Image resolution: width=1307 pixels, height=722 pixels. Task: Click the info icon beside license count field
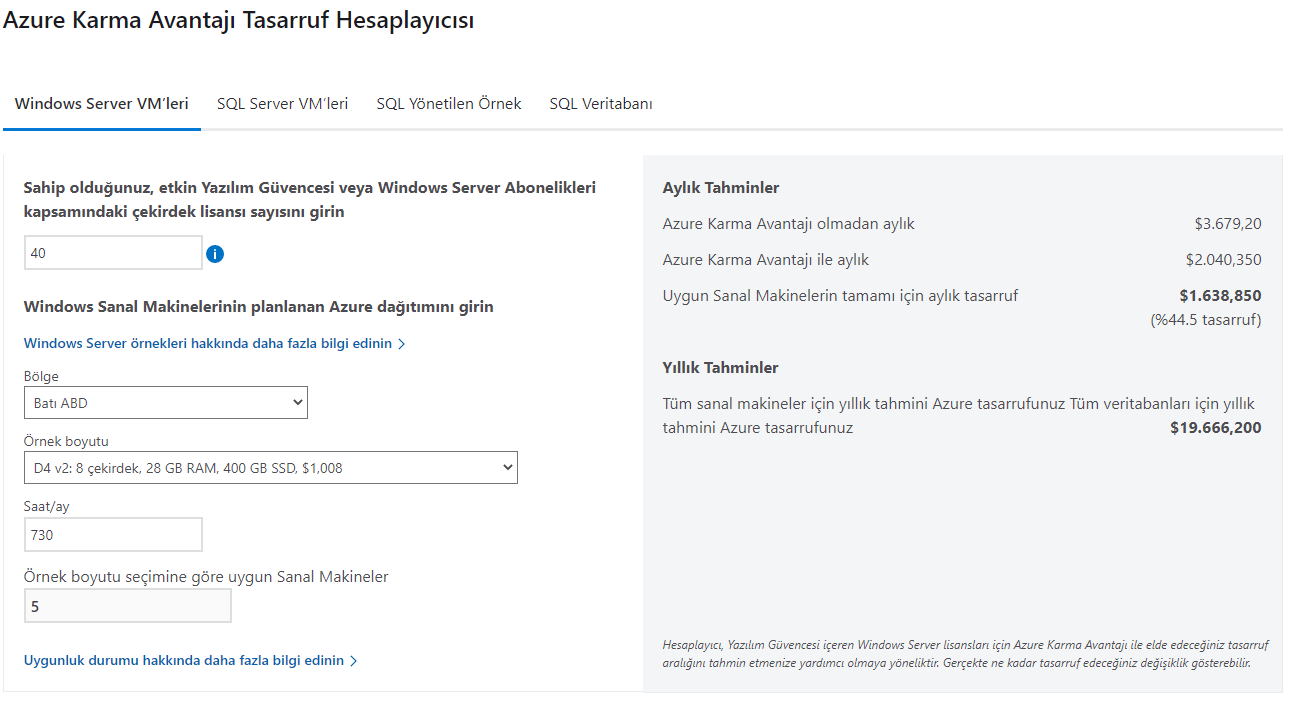point(215,254)
